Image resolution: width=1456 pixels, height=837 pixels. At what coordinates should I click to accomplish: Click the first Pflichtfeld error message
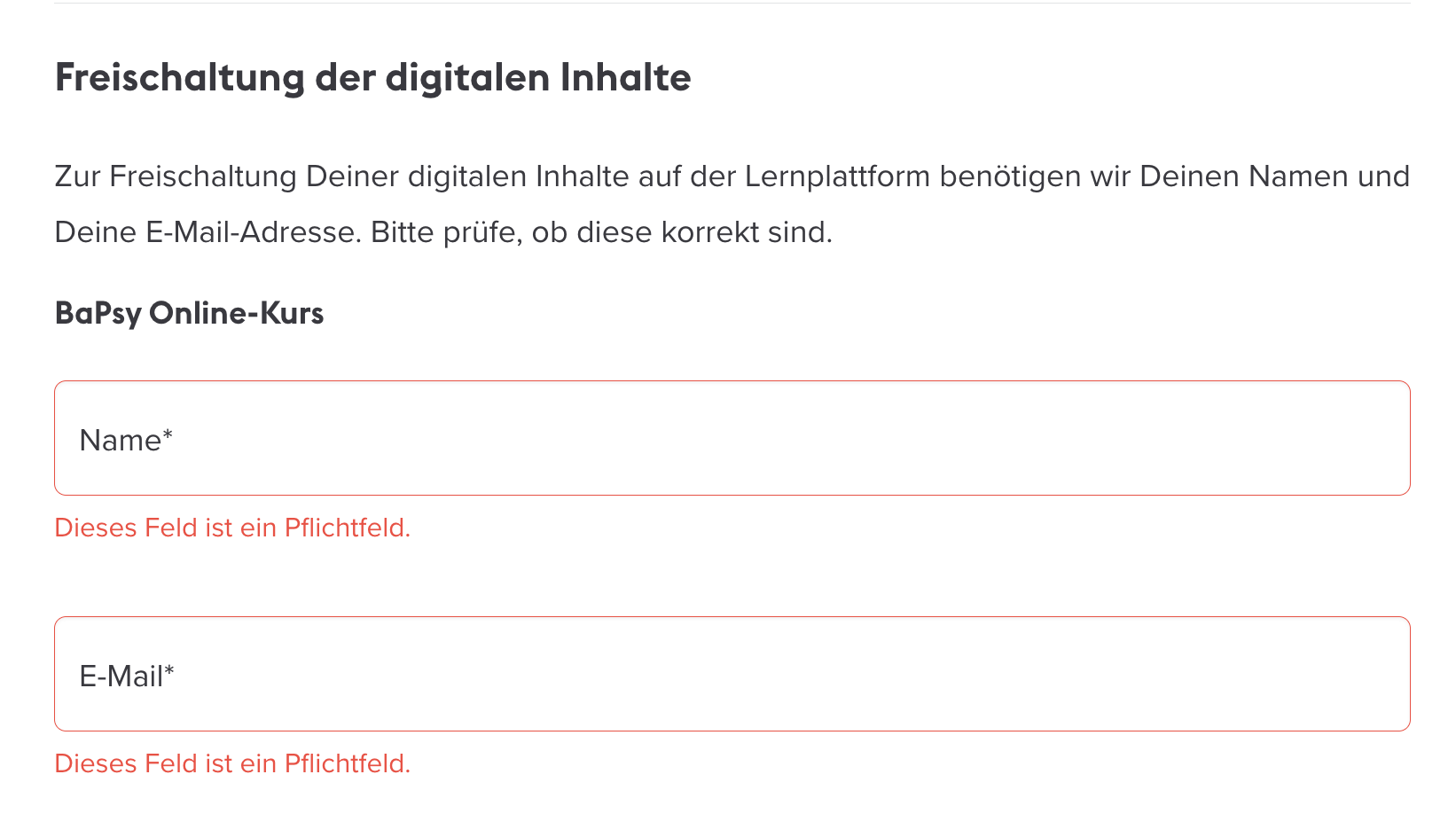point(233,528)
